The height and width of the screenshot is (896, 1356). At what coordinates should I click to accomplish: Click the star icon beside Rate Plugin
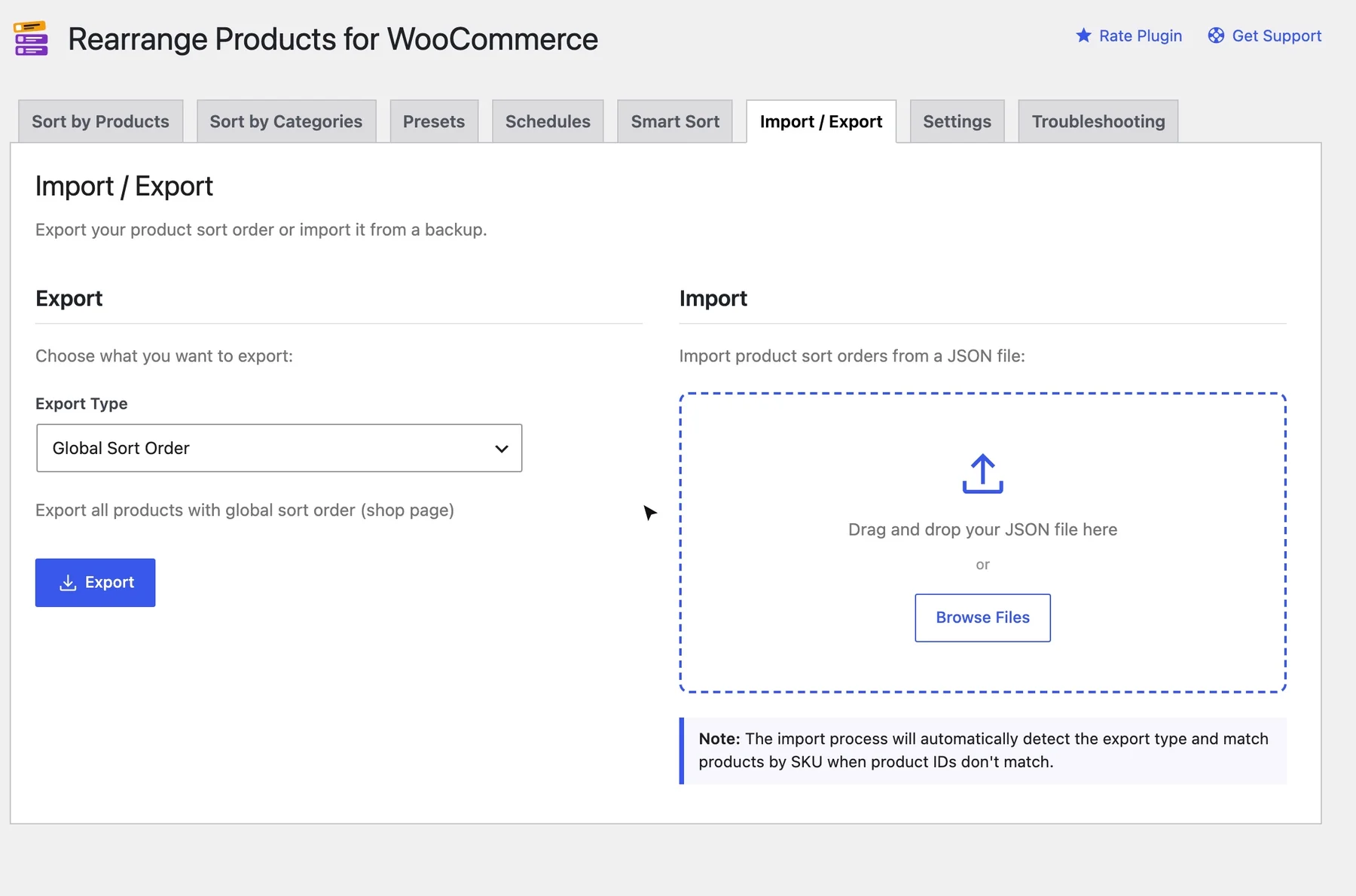(x=1083, y=35)
